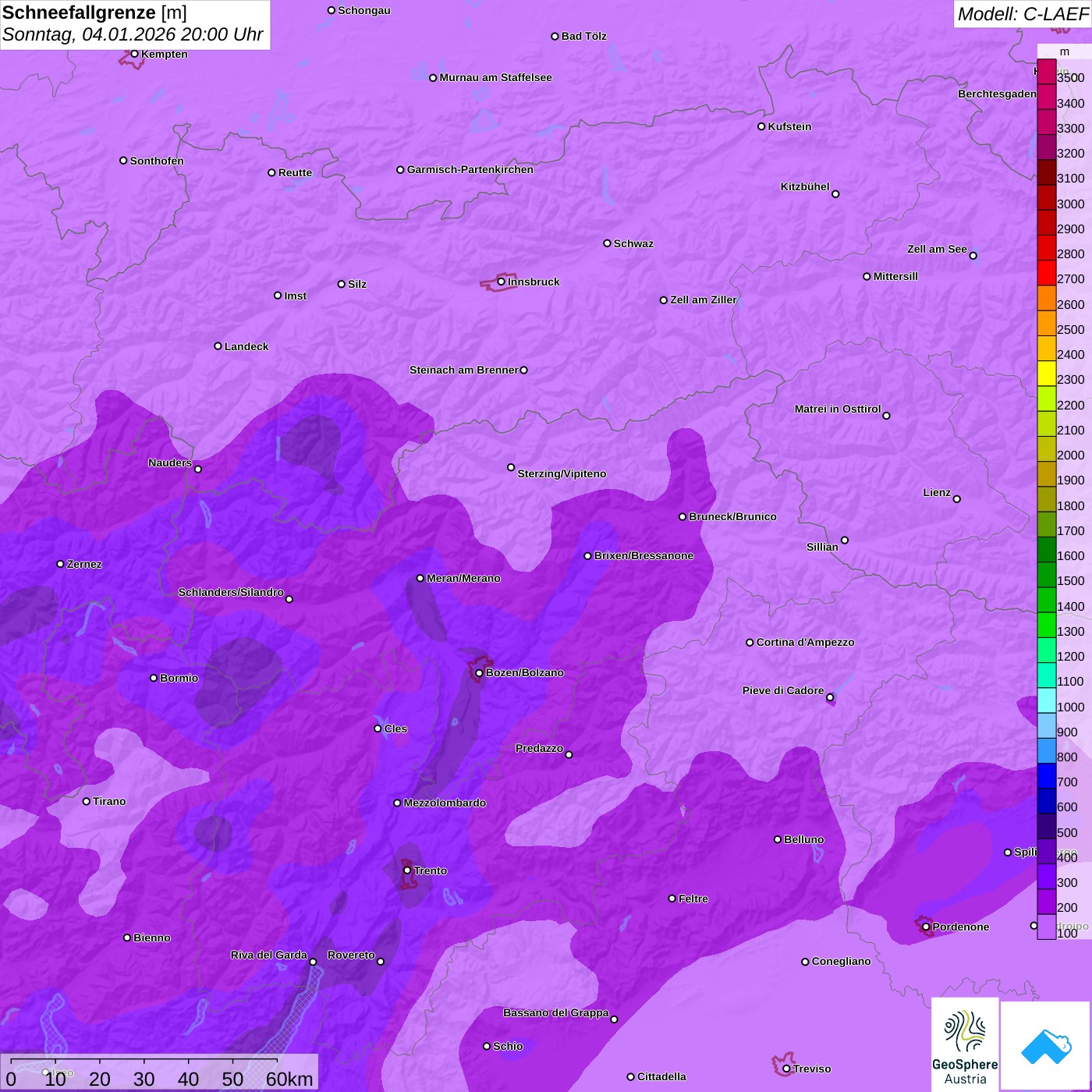The image size is (1092, 1092).
Task: Click the Conegliano label
Action: (x=841, y=961)
